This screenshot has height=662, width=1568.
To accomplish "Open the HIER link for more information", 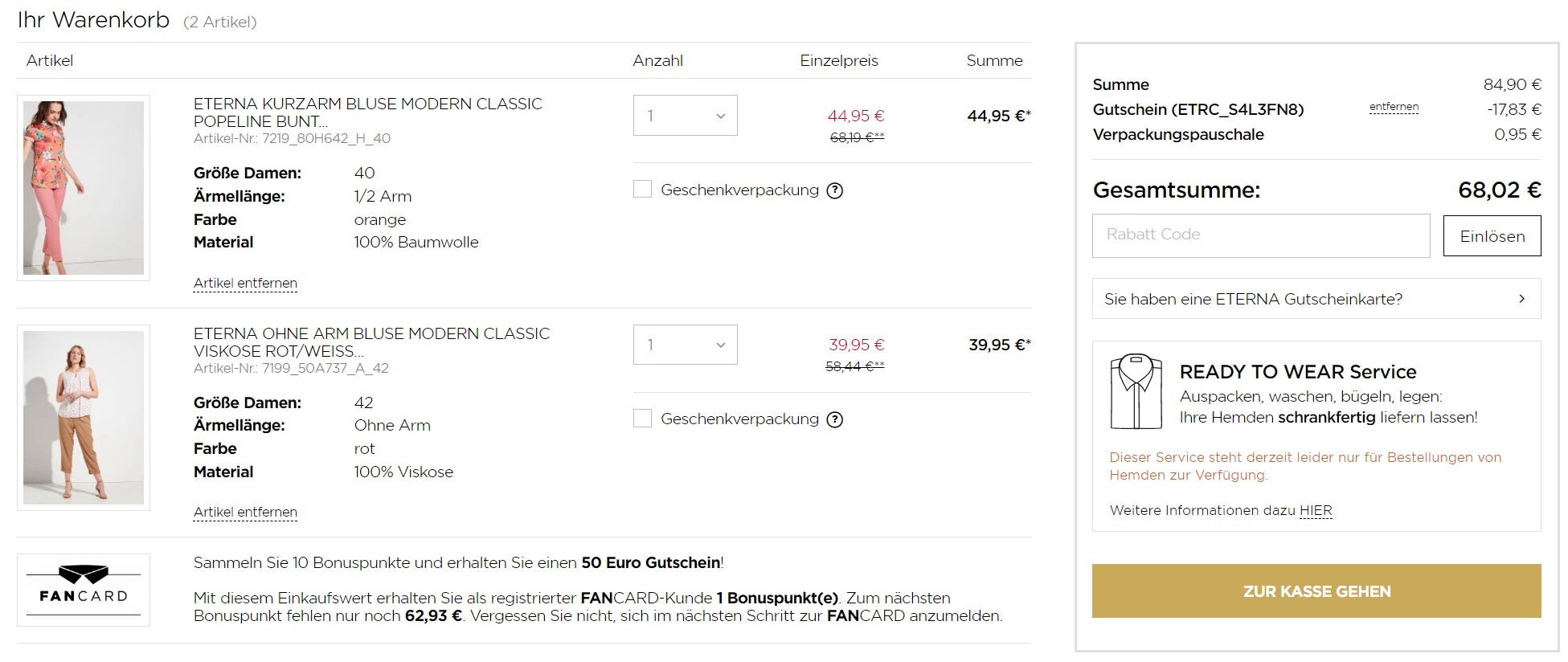I will click(1316, 510).
